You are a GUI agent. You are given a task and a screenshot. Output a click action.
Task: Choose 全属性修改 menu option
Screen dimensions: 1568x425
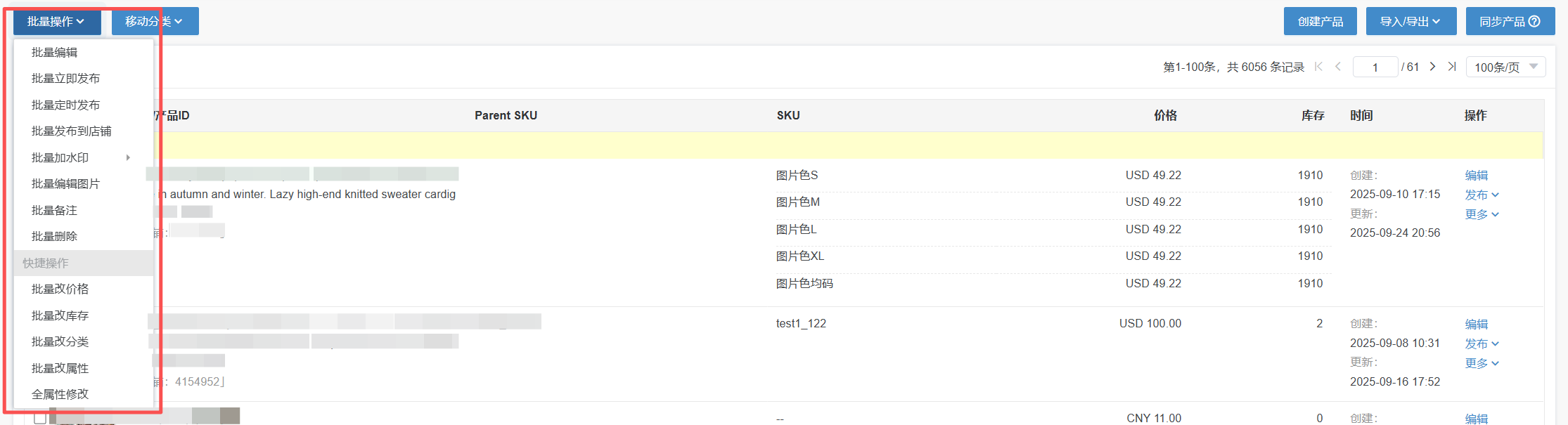click(60, 395)
